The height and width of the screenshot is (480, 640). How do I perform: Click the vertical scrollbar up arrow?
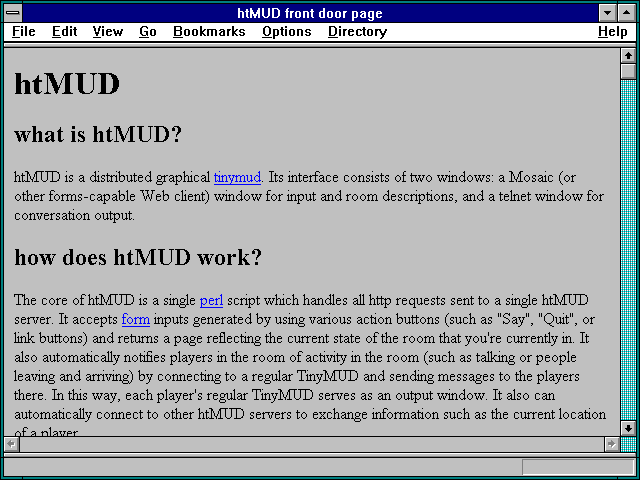(x=628, y=56)
